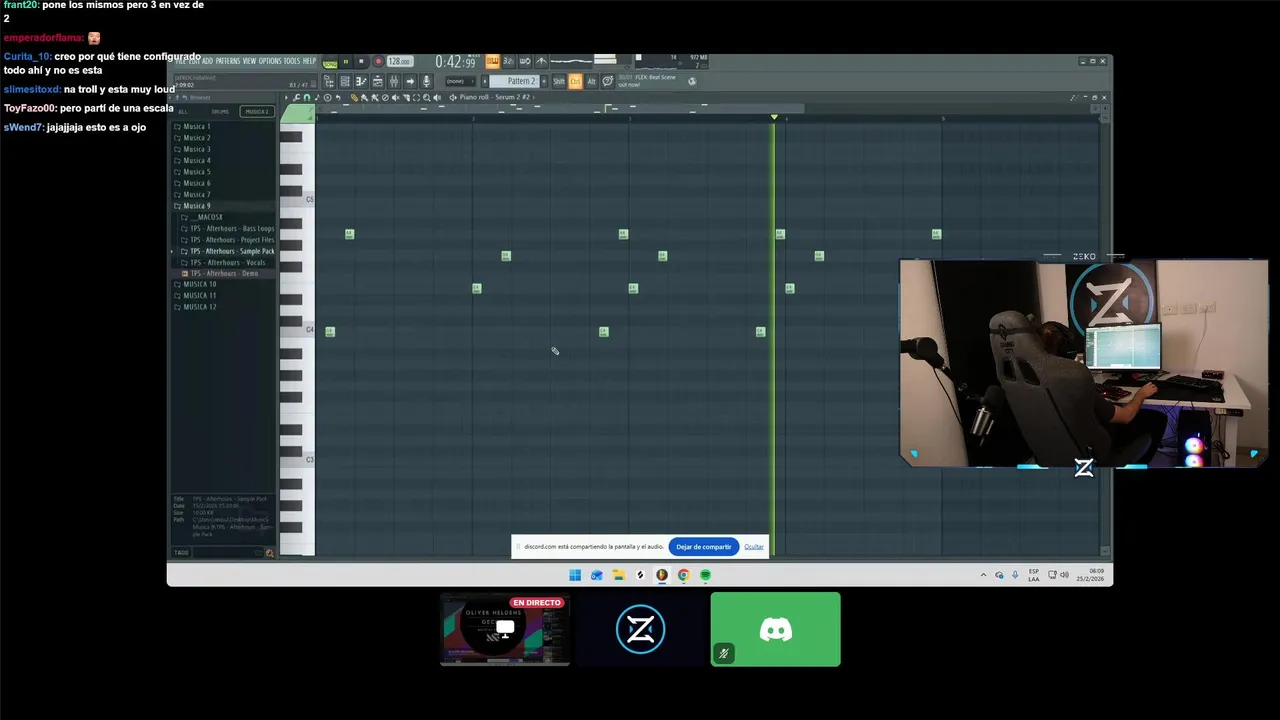Click previous-pattern arrow left of Pattern 2

point(485,81)
